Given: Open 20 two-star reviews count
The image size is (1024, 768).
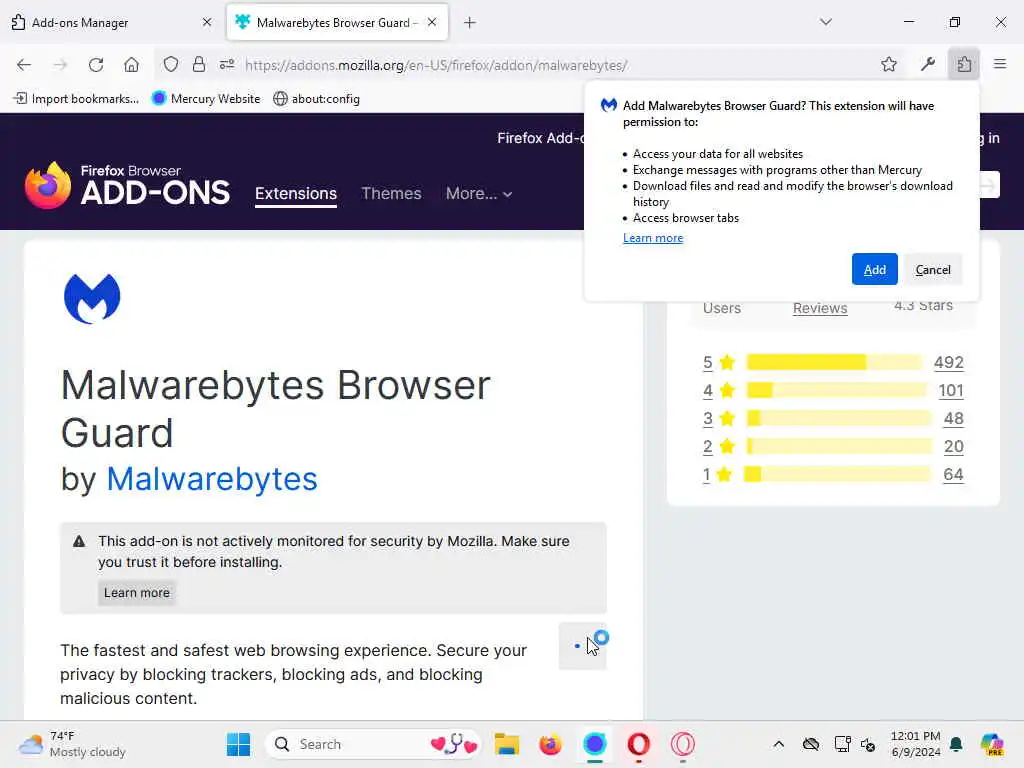Looking at the screenshot, I should 953,447.
